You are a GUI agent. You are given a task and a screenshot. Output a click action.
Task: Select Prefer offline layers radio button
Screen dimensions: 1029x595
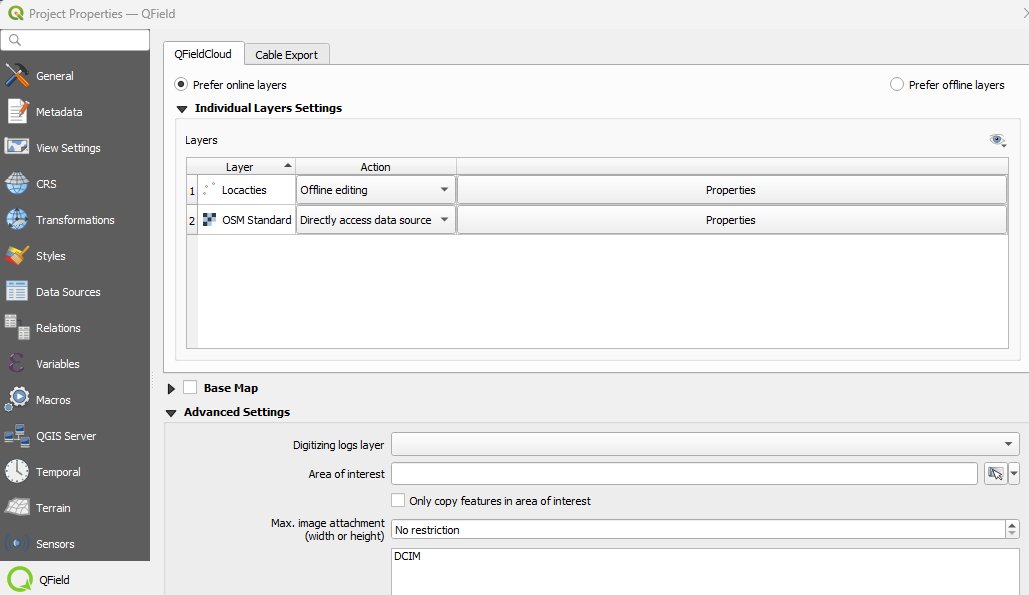tap(897, 85)
